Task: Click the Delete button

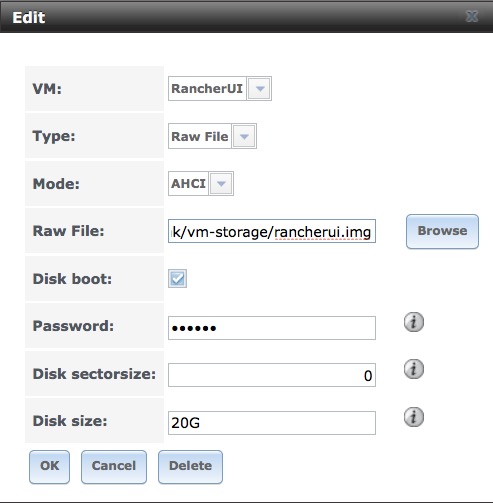Action: pos(190,467)
